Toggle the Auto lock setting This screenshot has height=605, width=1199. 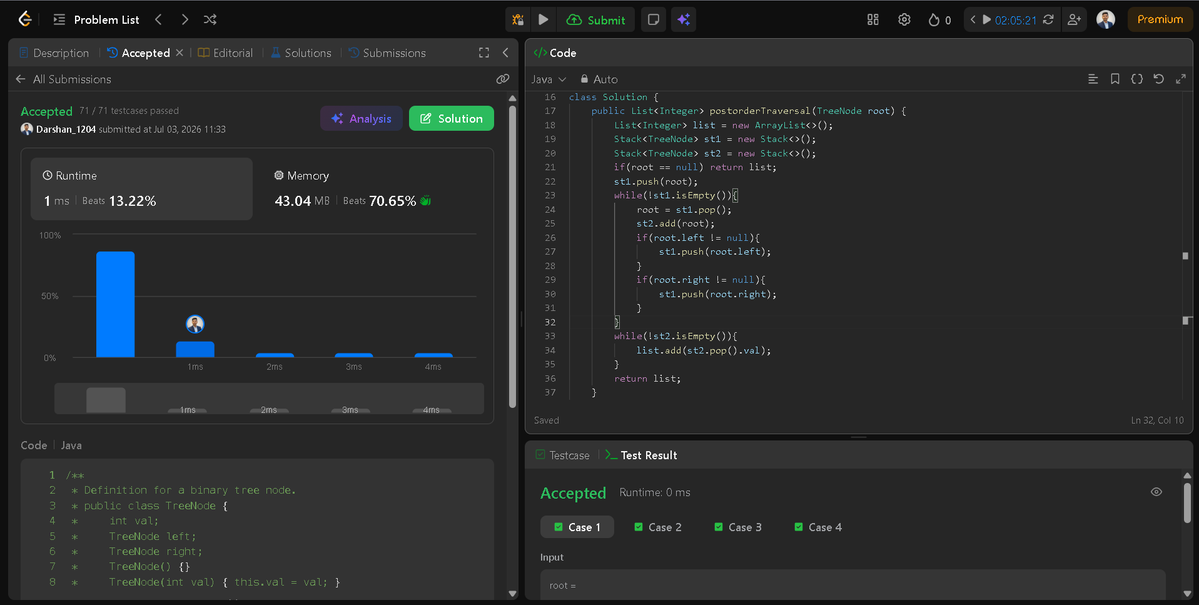pos(599,79)
